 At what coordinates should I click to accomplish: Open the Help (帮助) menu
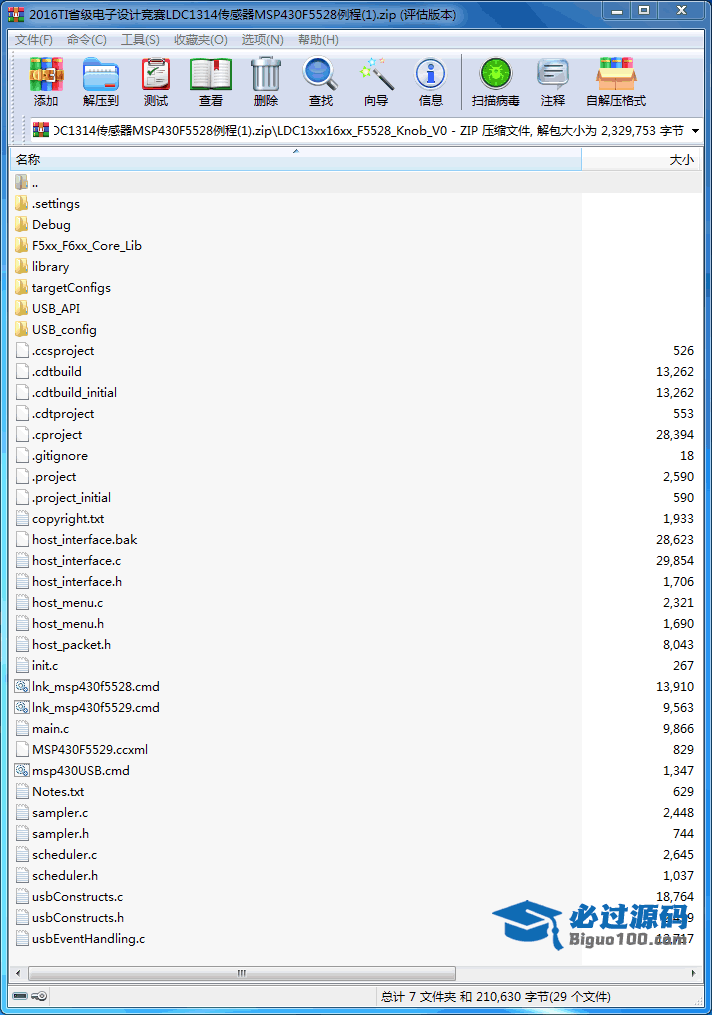pos(318,39)
